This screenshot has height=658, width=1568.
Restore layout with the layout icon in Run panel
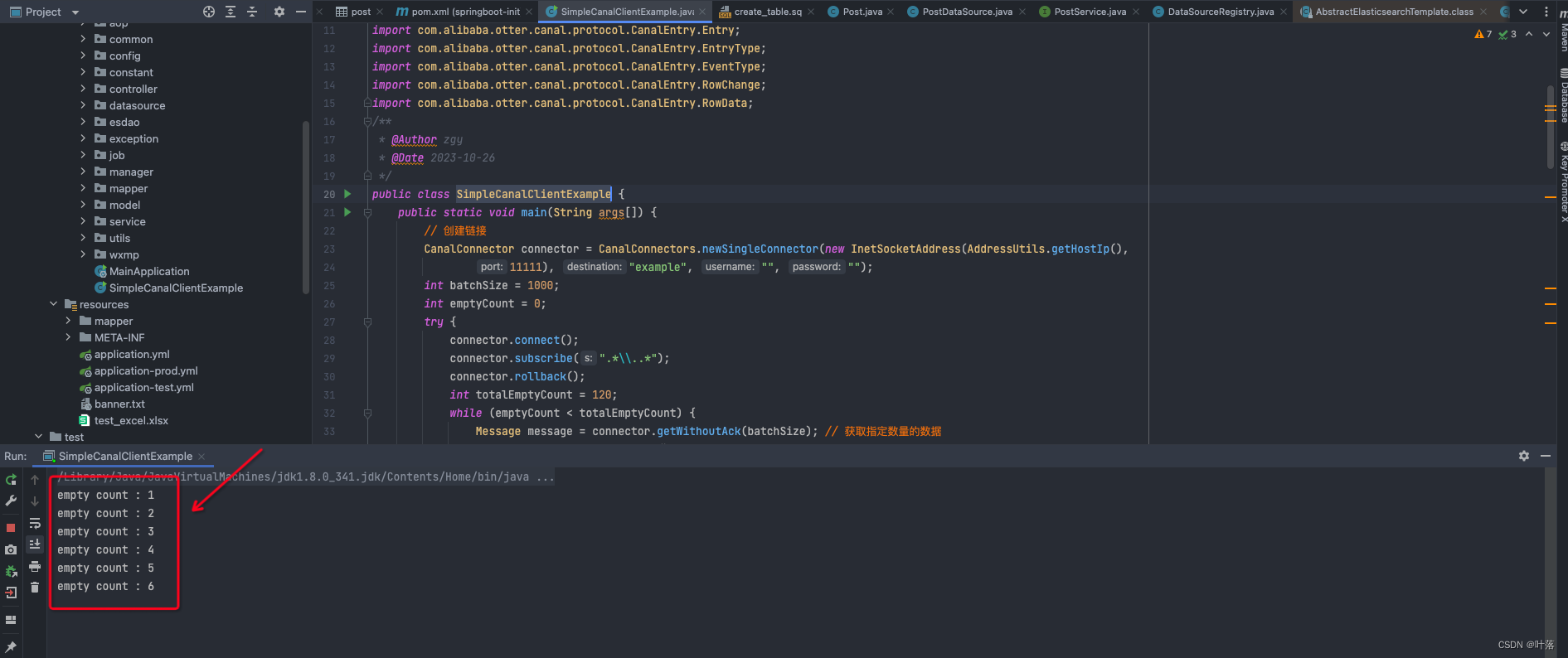(x=11, y=620)
